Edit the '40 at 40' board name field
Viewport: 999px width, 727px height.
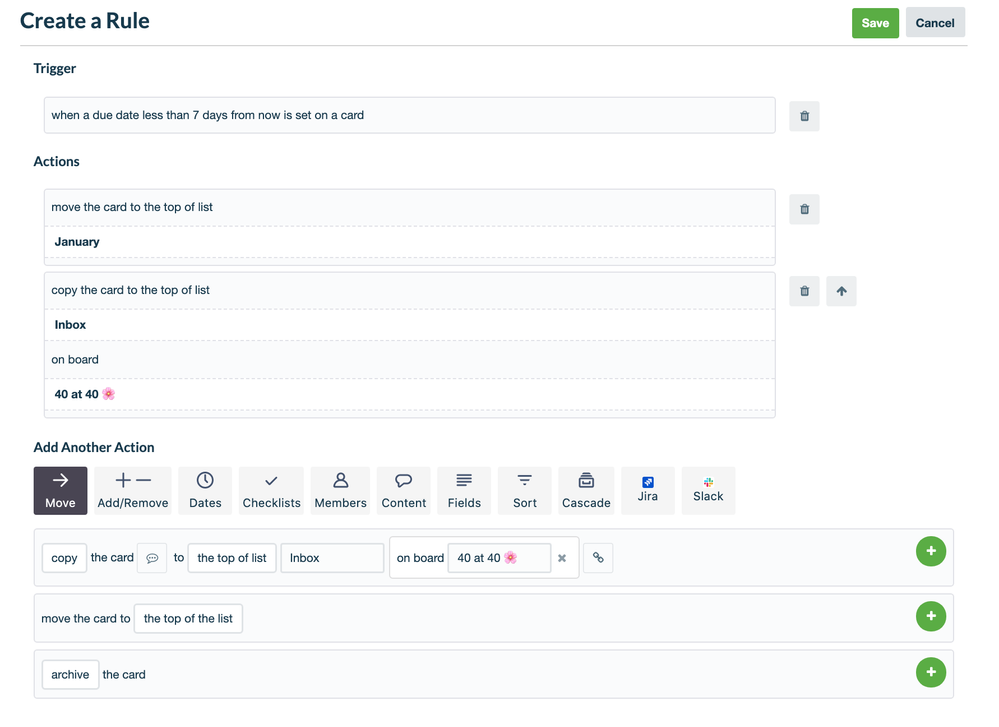500,558
